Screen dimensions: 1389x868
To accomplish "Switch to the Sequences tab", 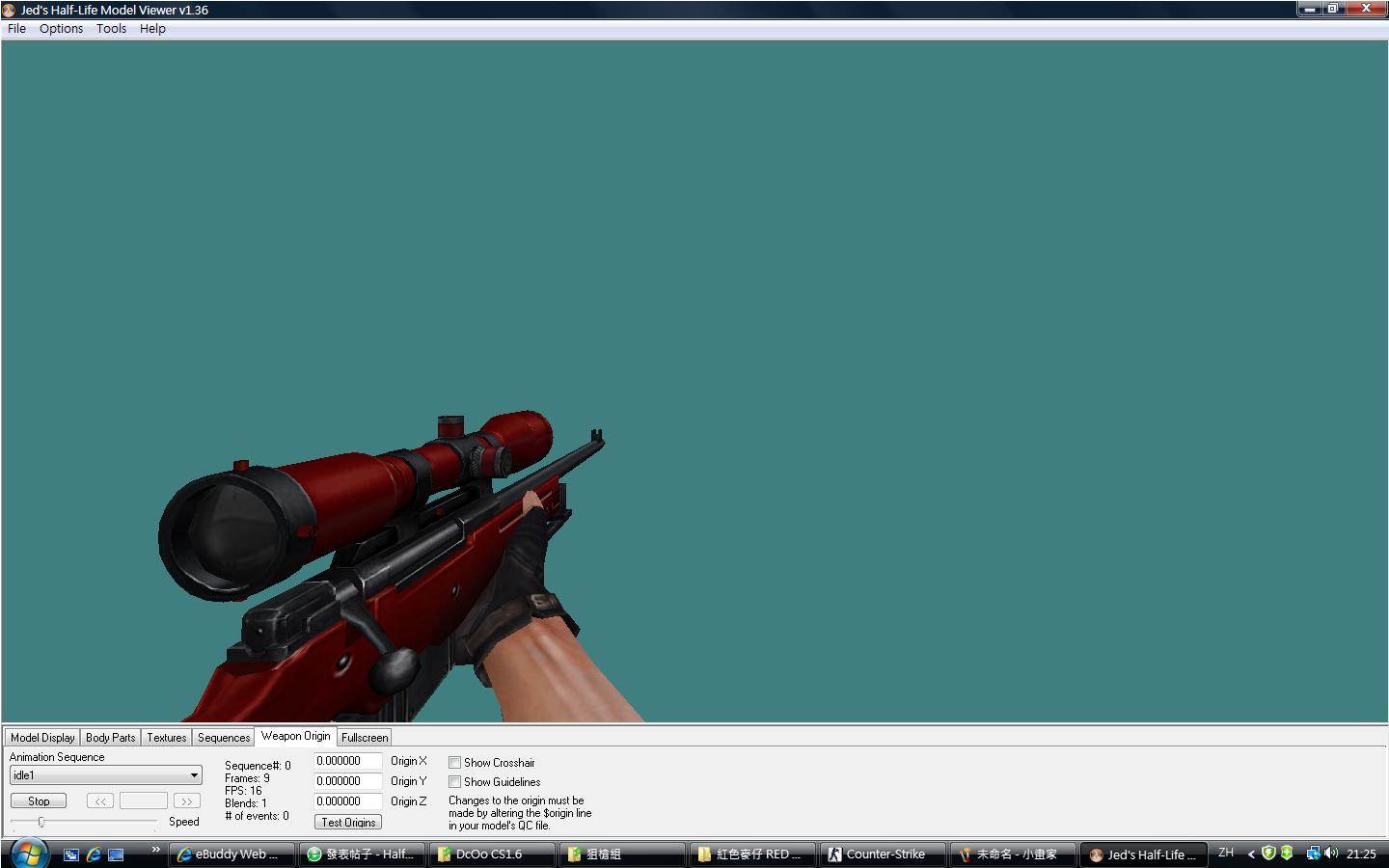I will (x=224, y=738).
